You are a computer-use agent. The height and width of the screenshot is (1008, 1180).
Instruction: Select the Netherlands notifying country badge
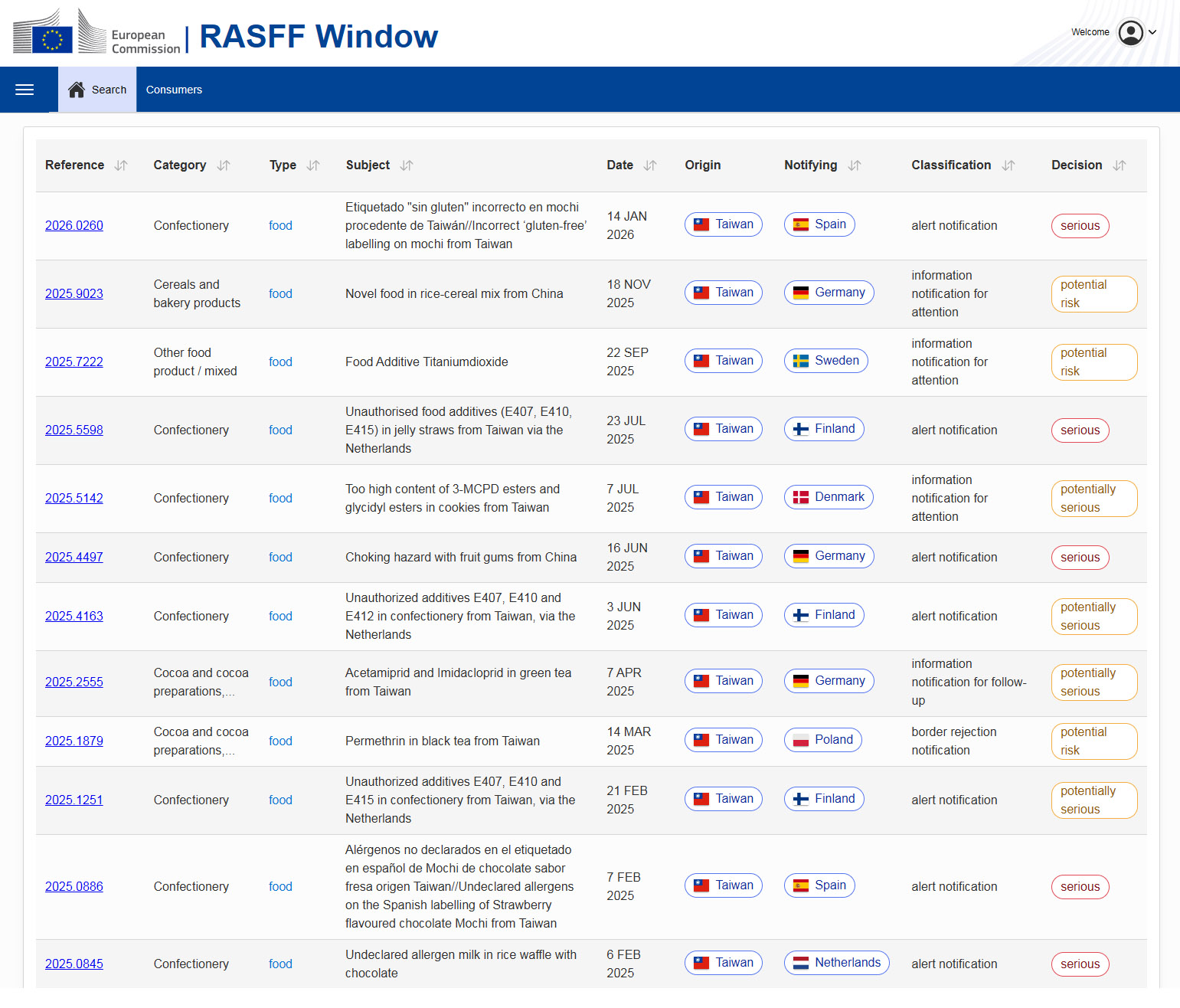836,963
